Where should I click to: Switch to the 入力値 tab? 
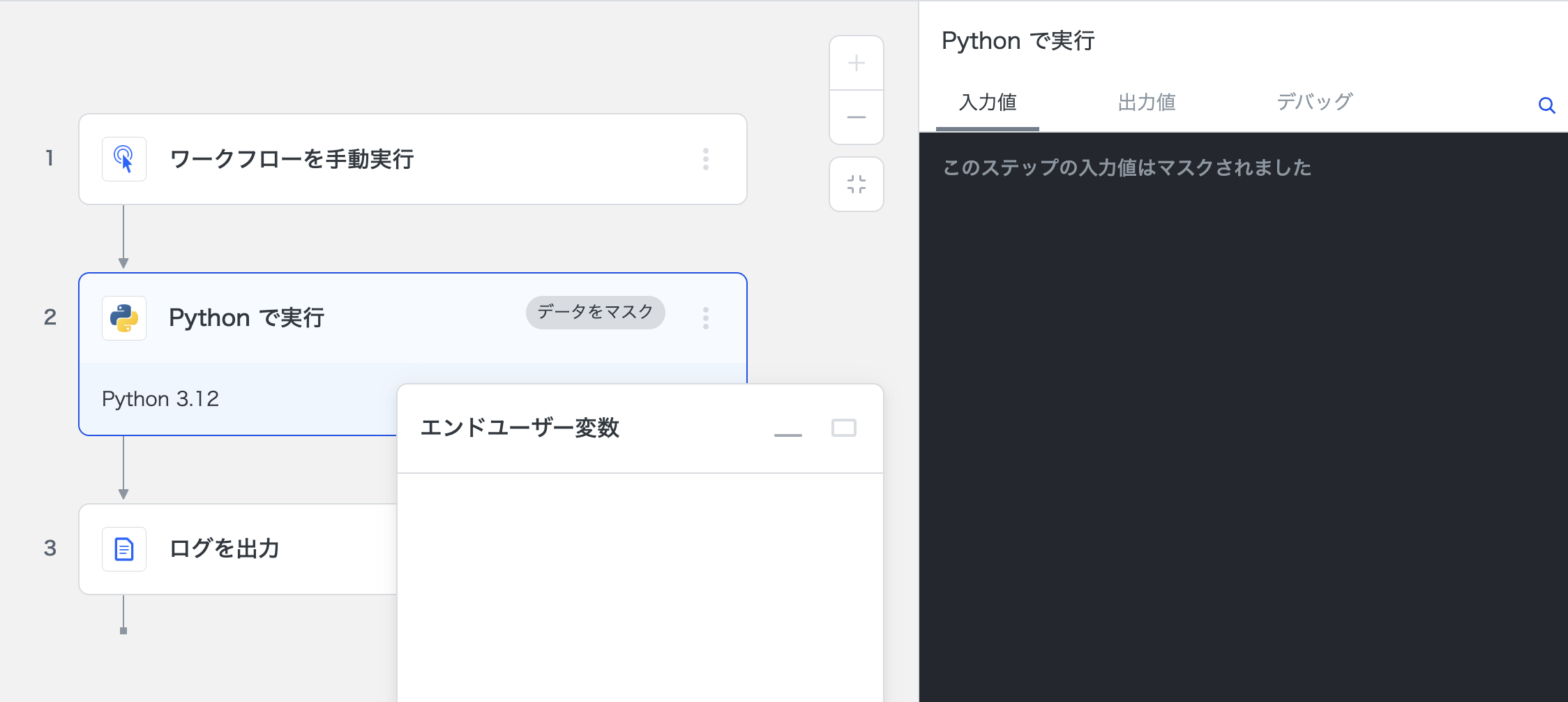987,103
